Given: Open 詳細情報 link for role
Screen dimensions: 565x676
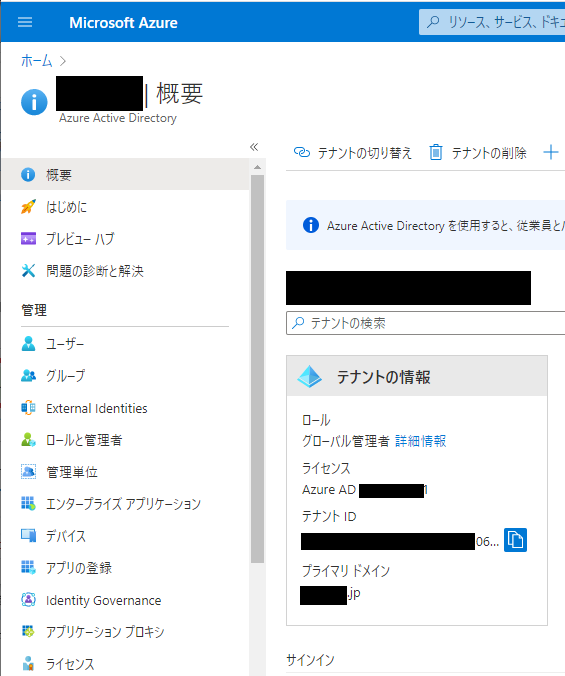Looking at the screenshot, I should (421, 441).
